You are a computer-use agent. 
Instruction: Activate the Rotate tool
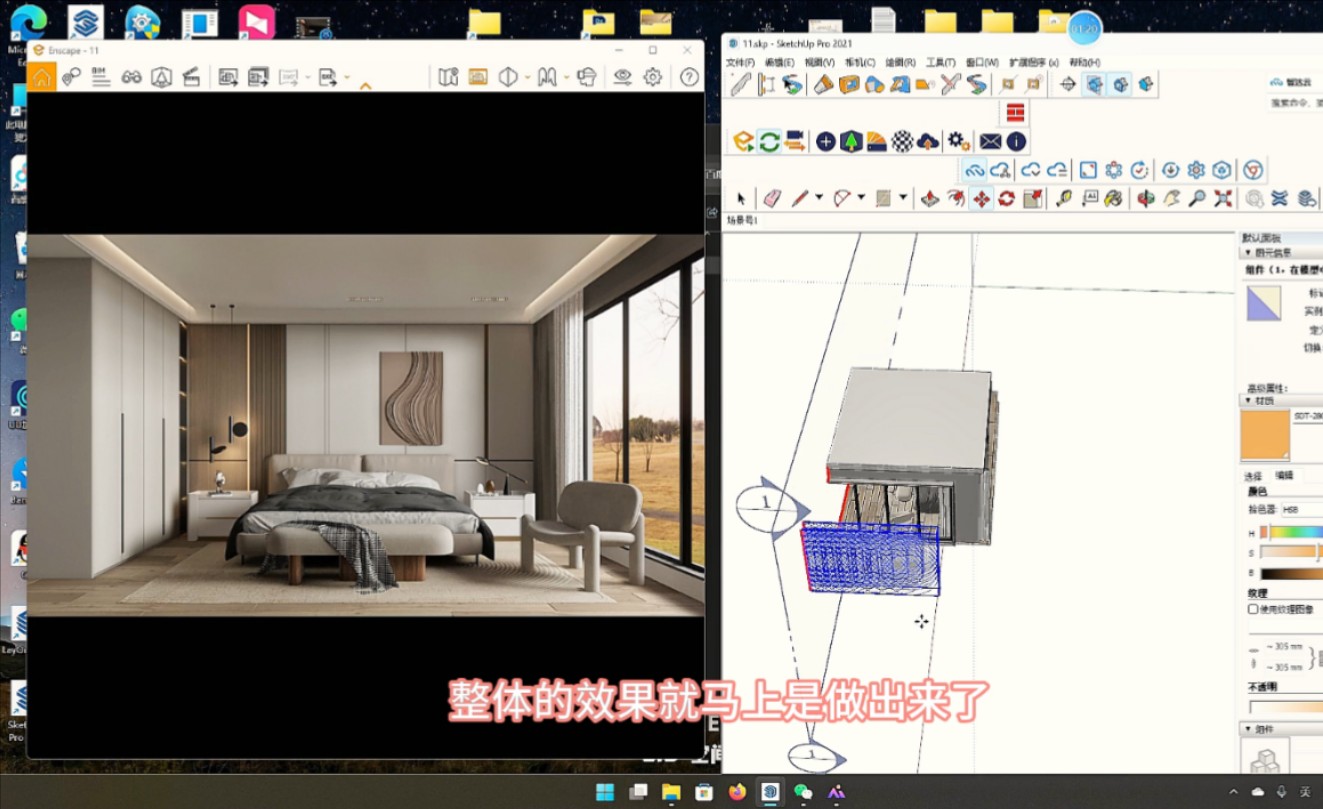tap(1006, 199)
